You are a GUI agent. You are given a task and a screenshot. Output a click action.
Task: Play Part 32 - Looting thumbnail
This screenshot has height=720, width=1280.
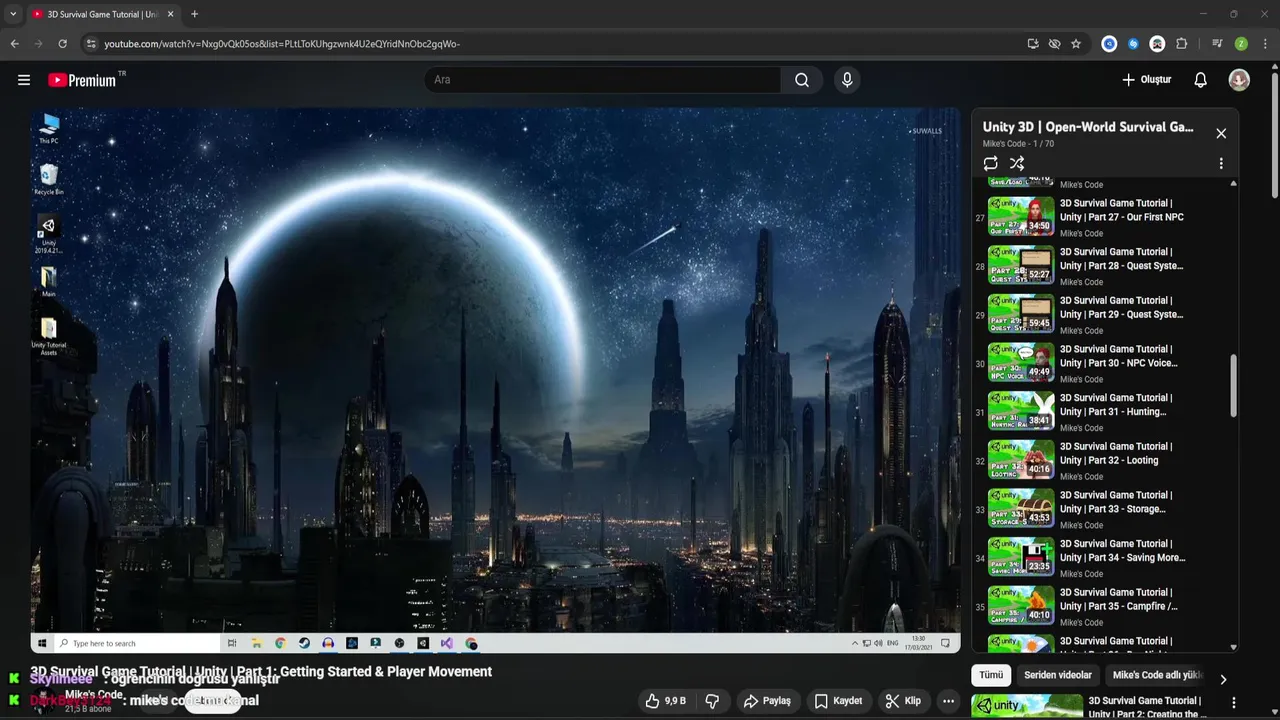tap(1021, 459)
